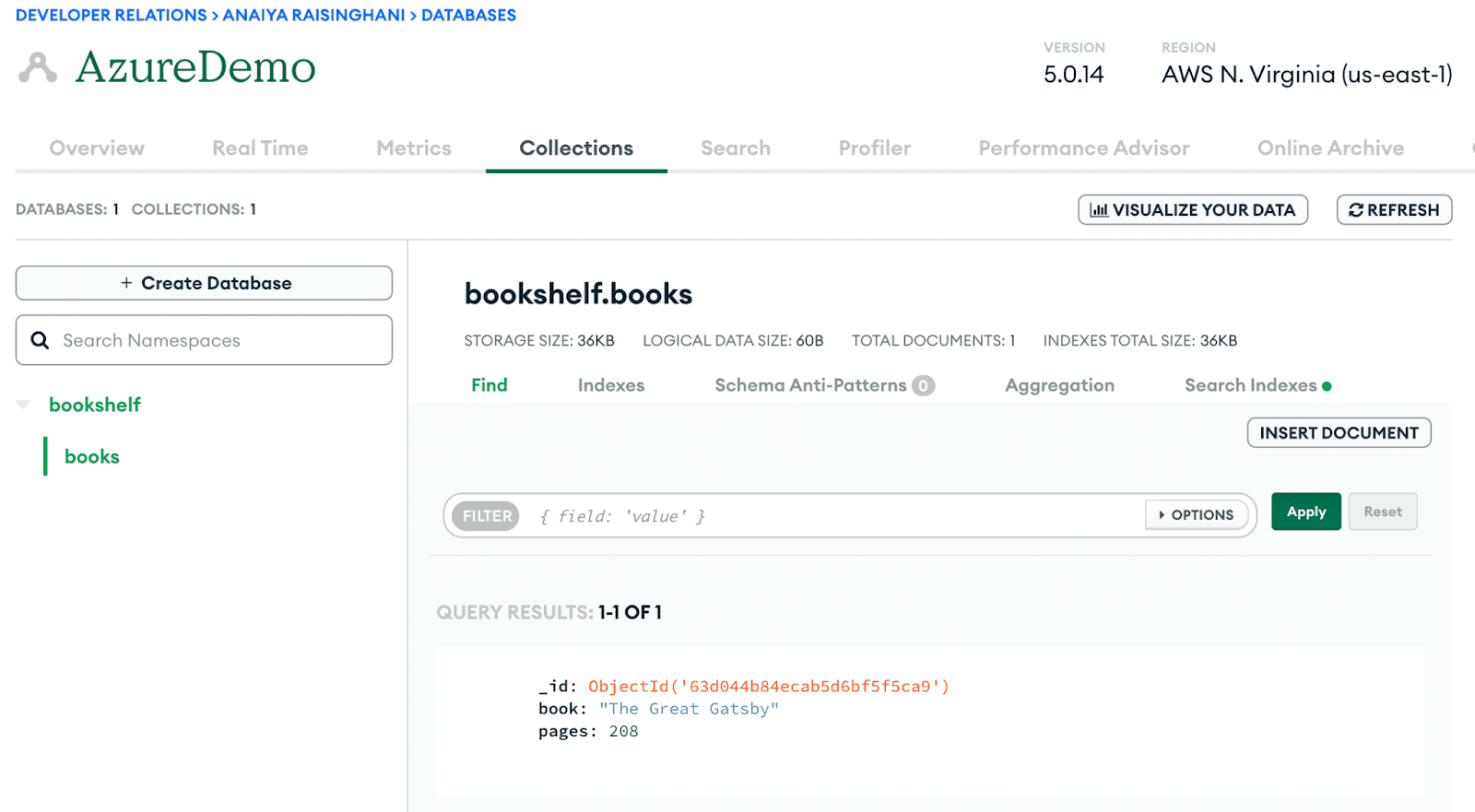Click the magnifier icon in Search Namespaces
Screen dimensions: 1475x812
(x=41, y=340)
